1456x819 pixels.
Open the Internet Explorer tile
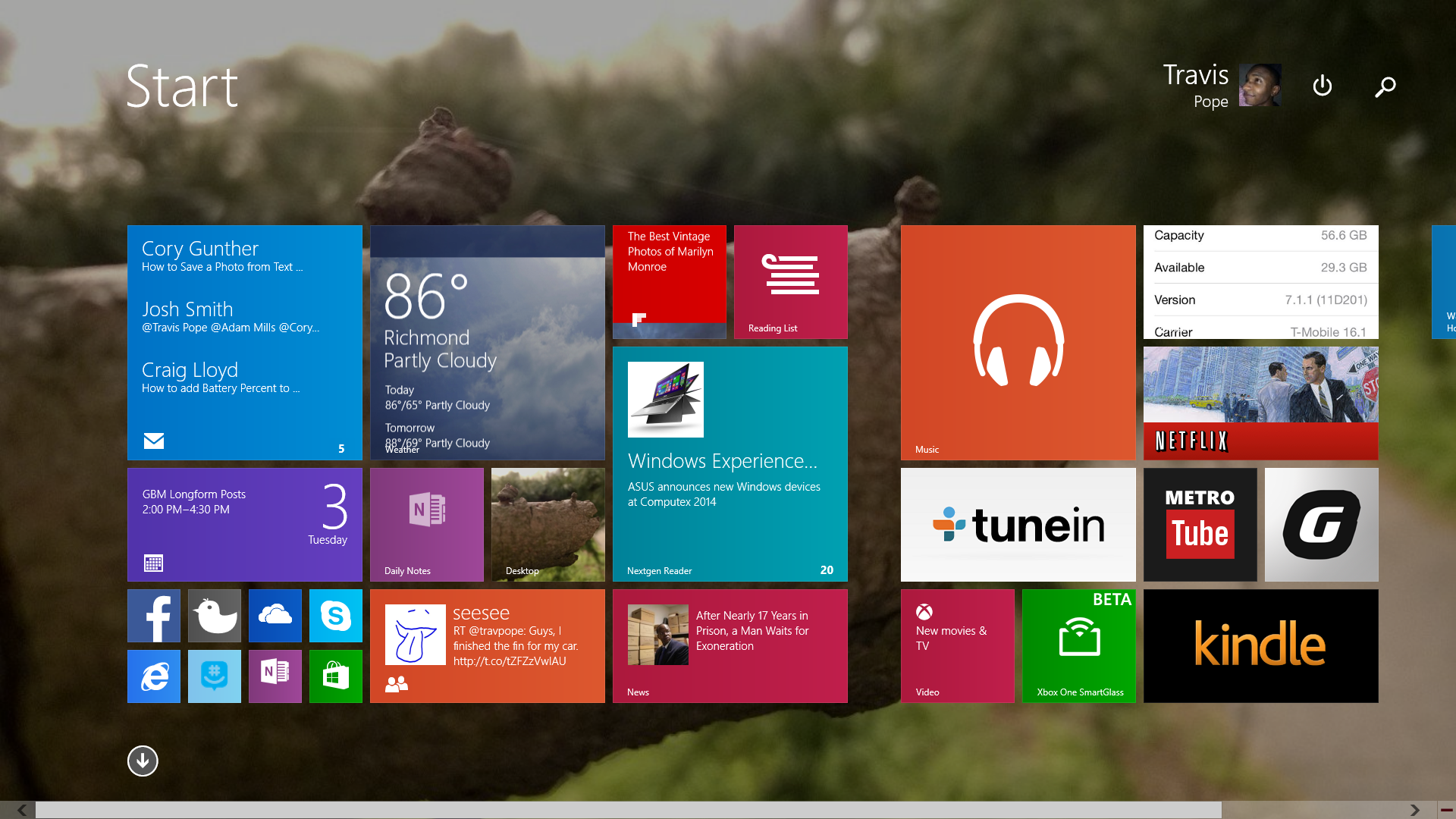(154, 676)
